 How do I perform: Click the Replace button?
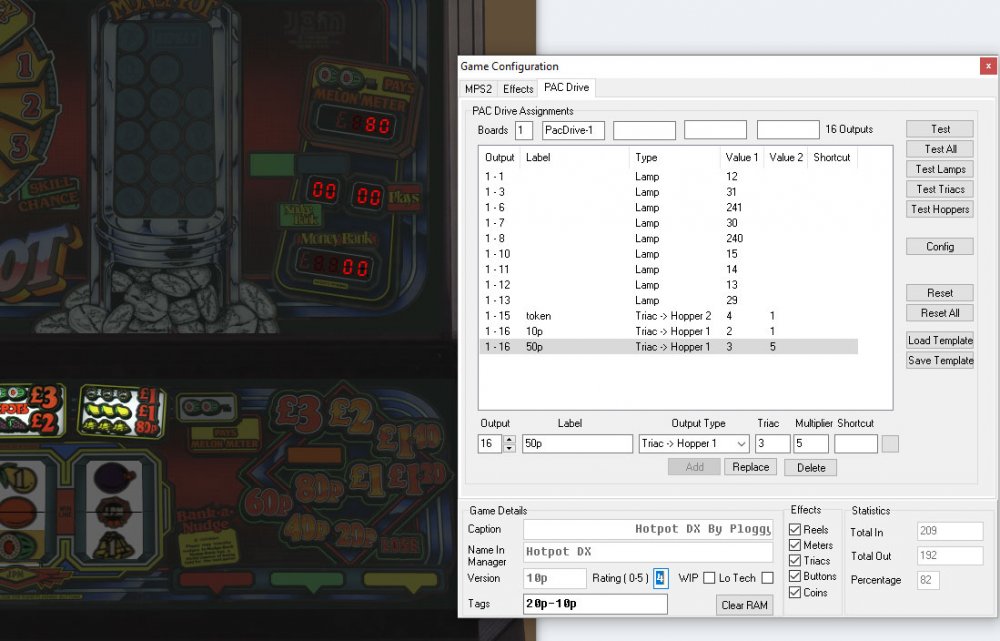[750, 467]
